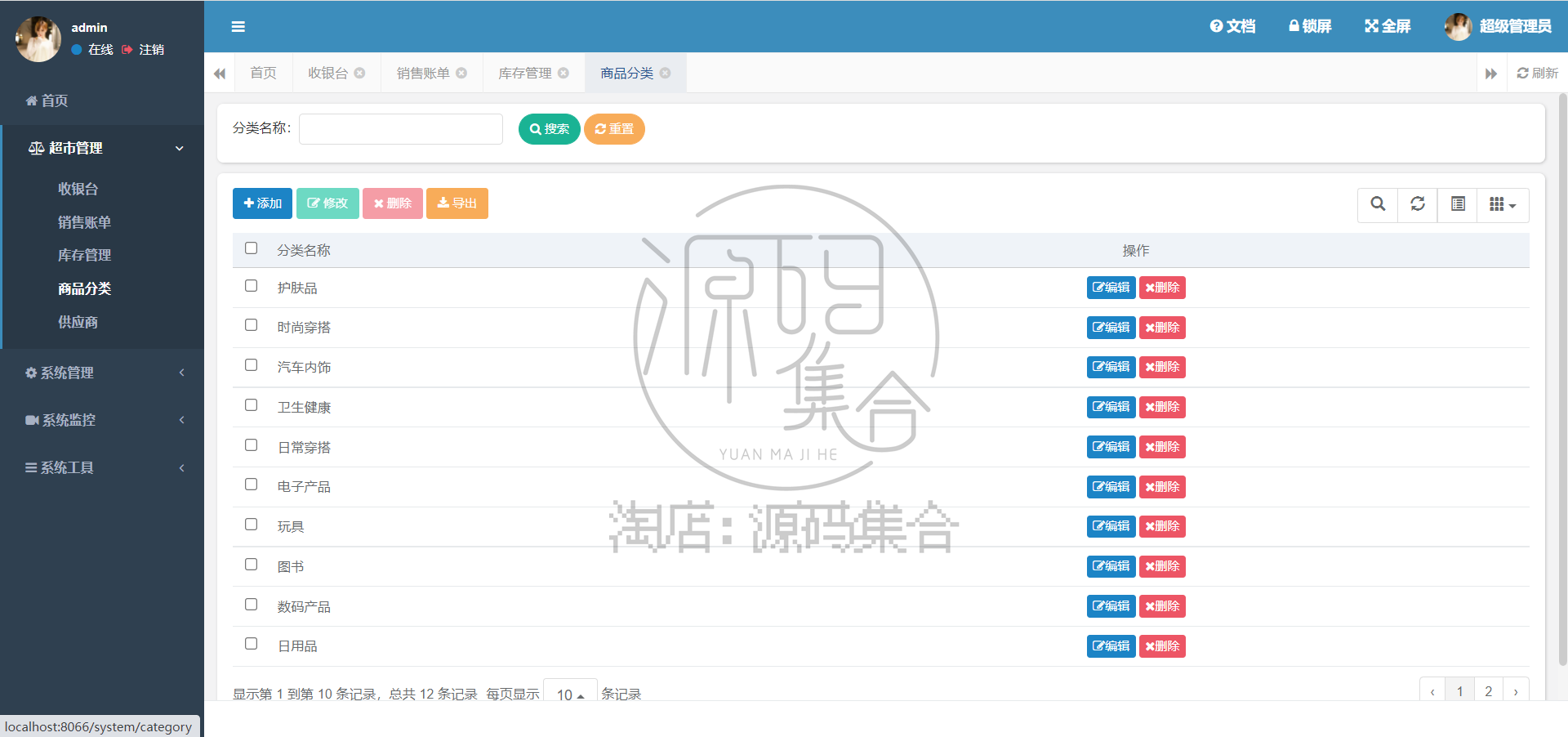The width and height of the screenshot is (1568, 737).
Task: Check the 时尚穿搭 row checkbox
Action: click(x=252, y=325)
